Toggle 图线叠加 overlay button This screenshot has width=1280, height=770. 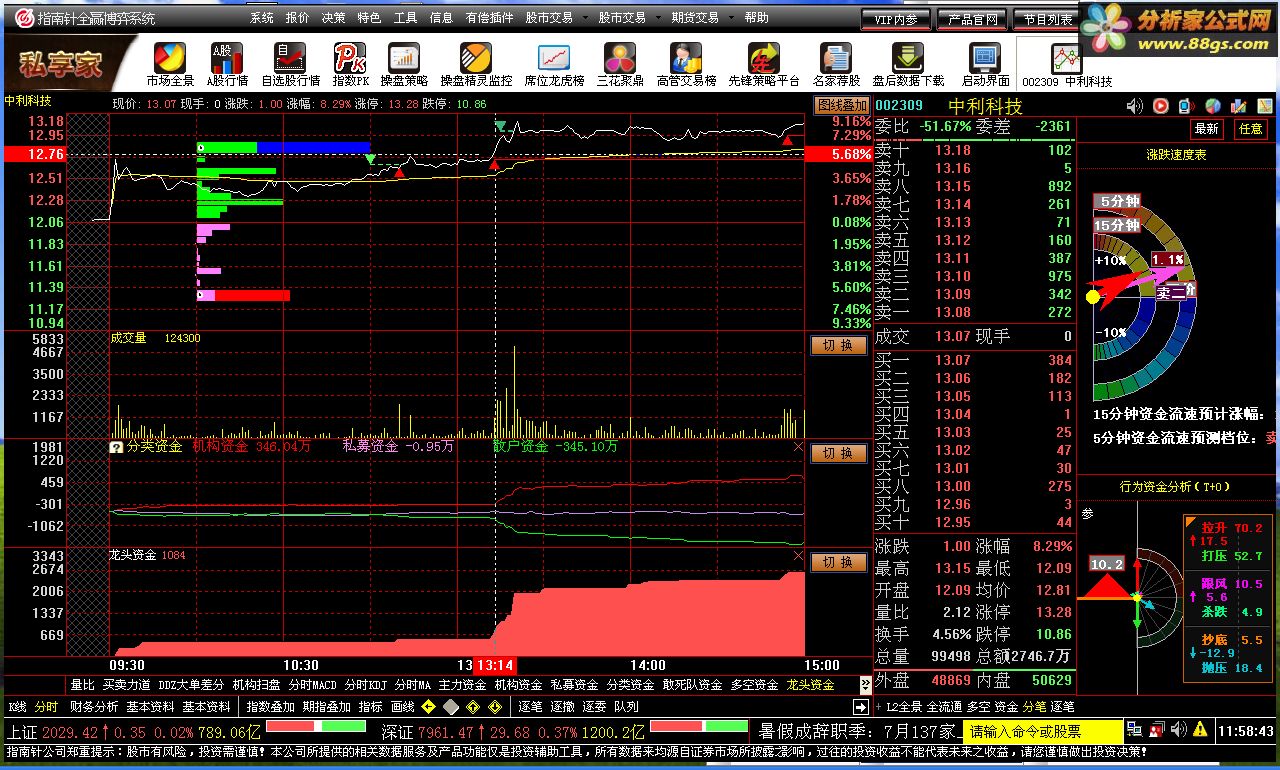842,105
